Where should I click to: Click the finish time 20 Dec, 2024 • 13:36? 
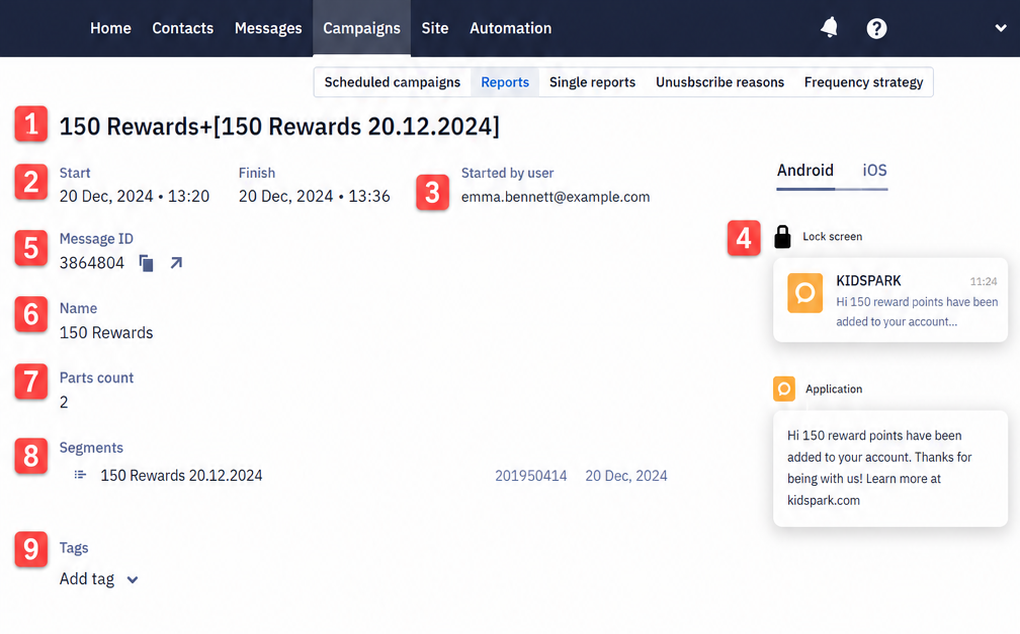pyautogui.click(x=314, y=196)
